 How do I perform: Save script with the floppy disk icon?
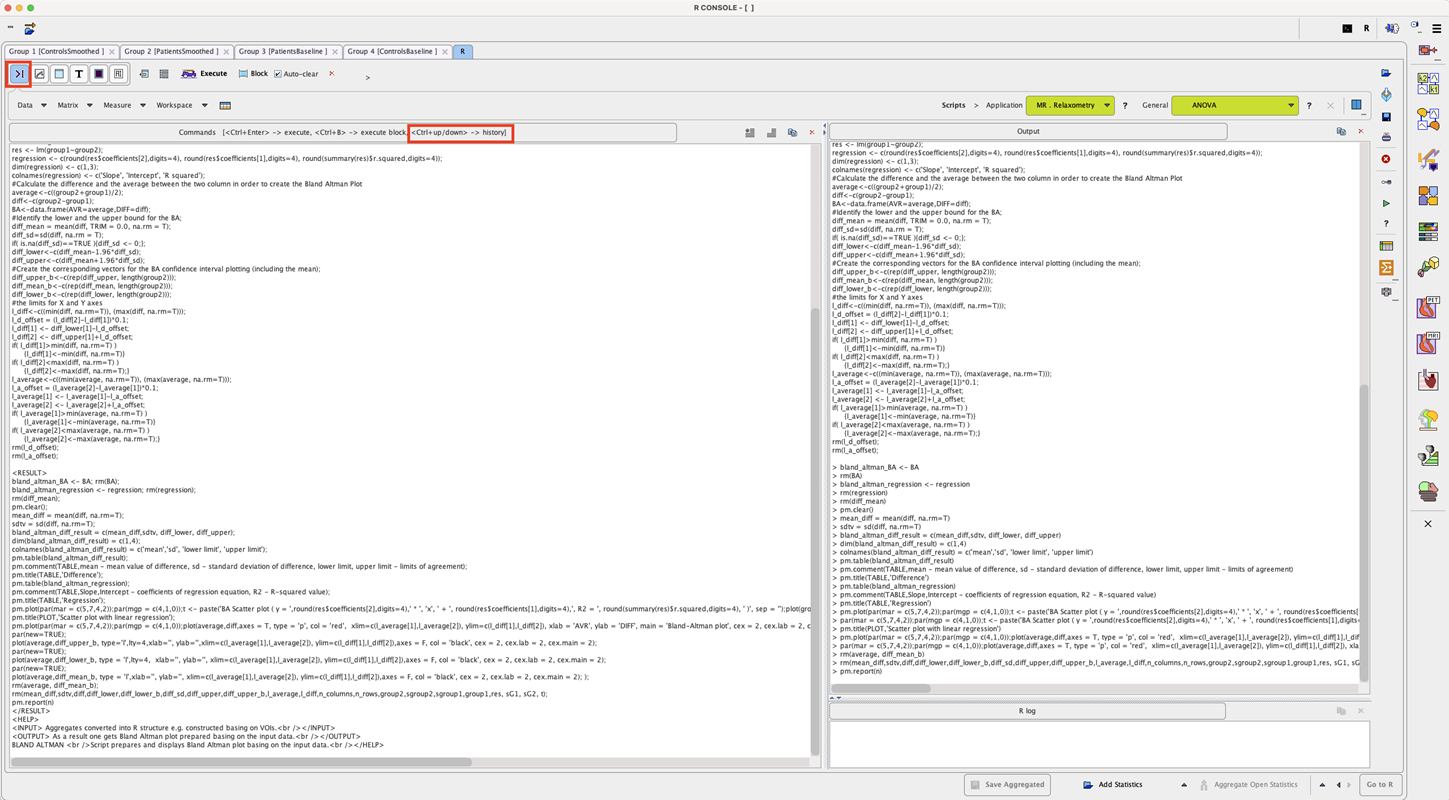pyautogui.click(x=1386, y=117)
